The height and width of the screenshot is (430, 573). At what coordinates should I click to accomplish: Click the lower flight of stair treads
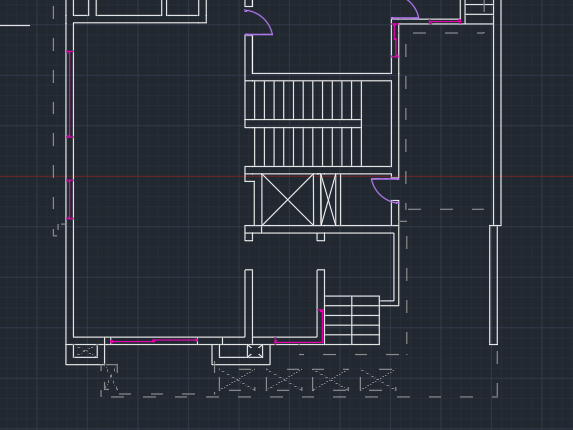pyautogui.click(x=308, y=147)
